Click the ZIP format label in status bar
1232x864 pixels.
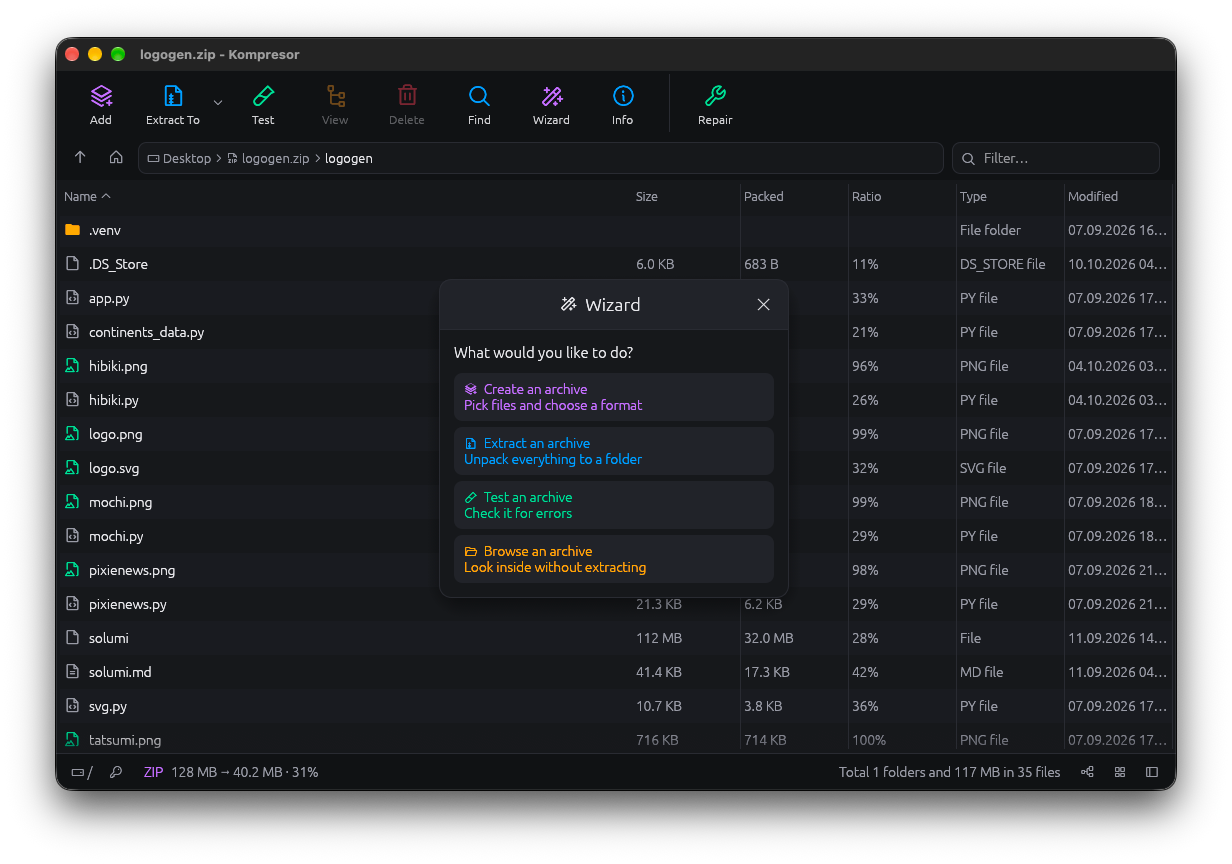click(x=153, y=772)
